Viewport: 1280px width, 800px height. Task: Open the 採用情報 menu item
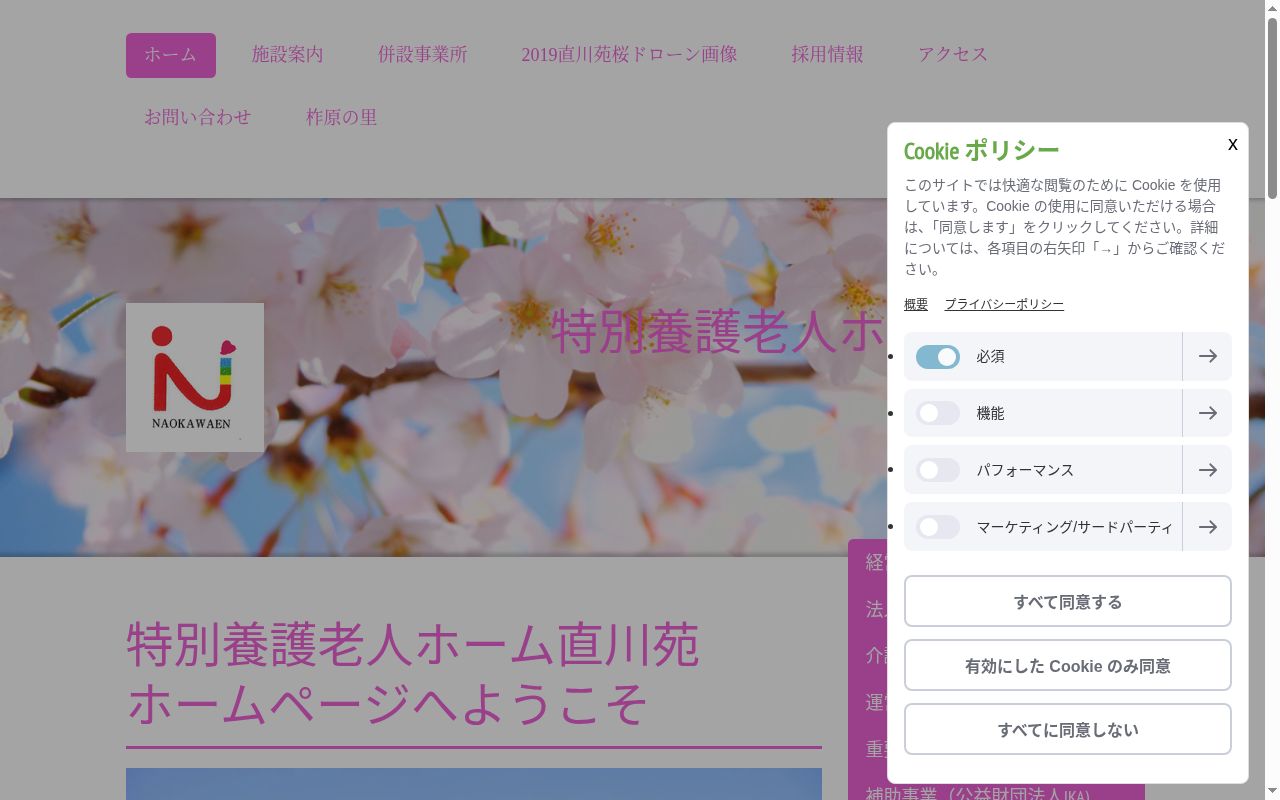click(828, 55)
